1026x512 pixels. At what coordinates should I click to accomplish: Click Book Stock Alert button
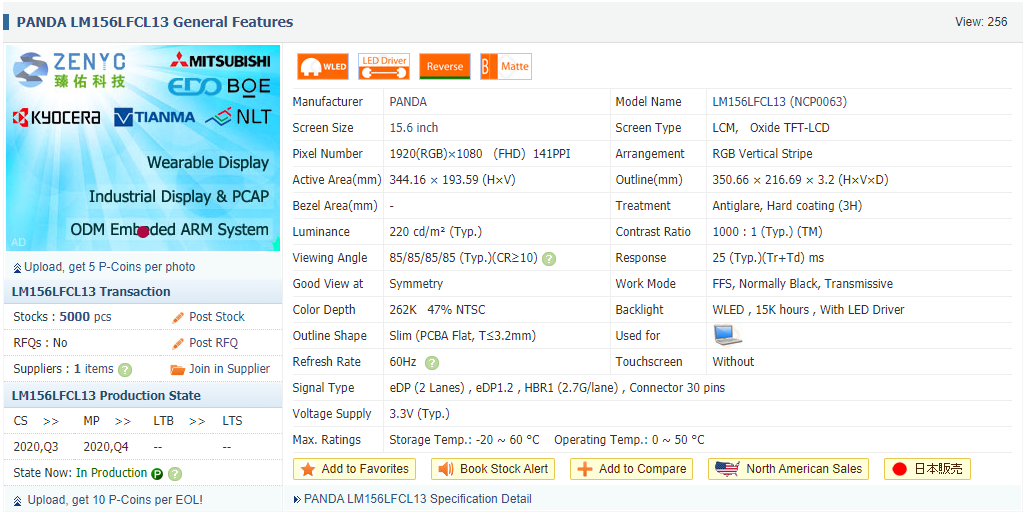click(493, 469)
